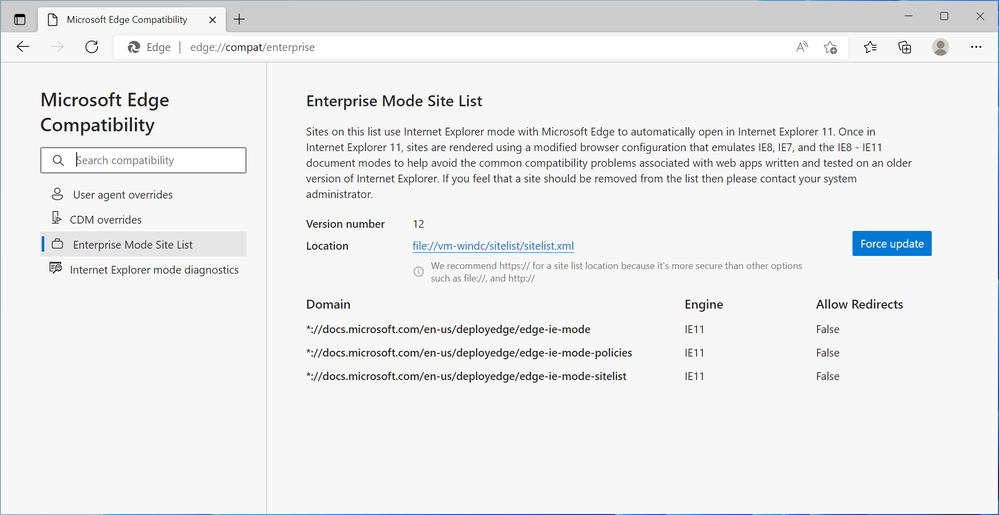The image size is (999, 515).
Task: Go back with the back arrow
Action: click(x=23, y=47)
